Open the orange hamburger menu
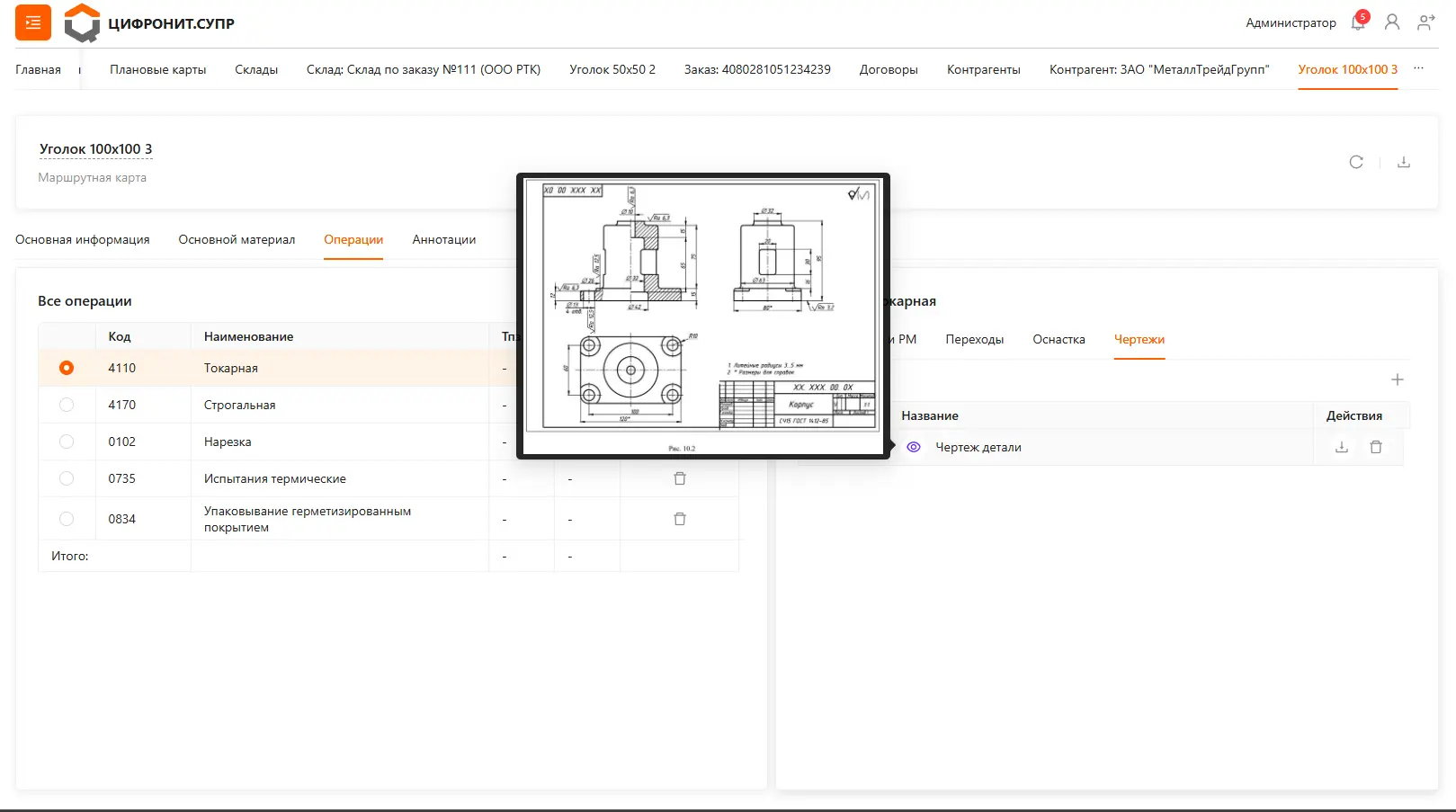1456x812 pixels. tap(33, 22)
